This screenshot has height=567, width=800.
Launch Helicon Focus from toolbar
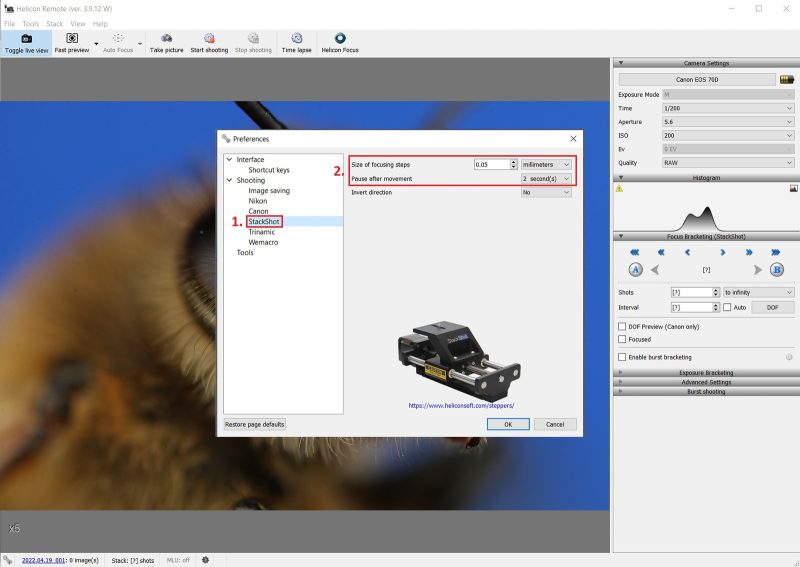[x=340, y=43]
